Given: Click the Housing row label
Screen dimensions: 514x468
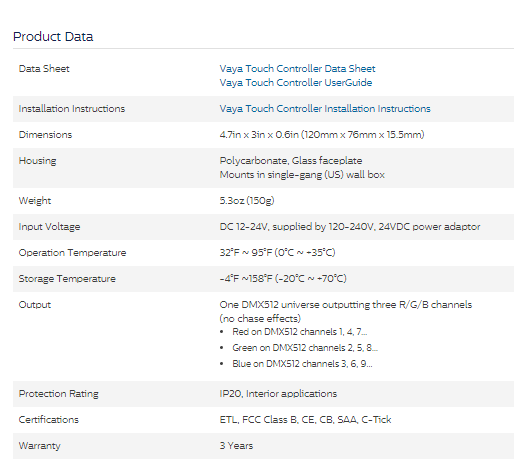Looking at the screenshot, I should (x=37, y=161).
